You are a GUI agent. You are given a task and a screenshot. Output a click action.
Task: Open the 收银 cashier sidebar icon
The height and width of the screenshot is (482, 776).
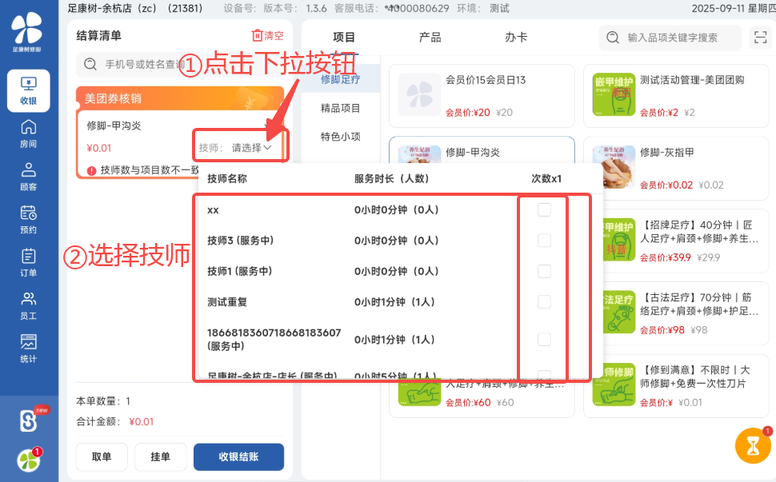pos(28,90)
